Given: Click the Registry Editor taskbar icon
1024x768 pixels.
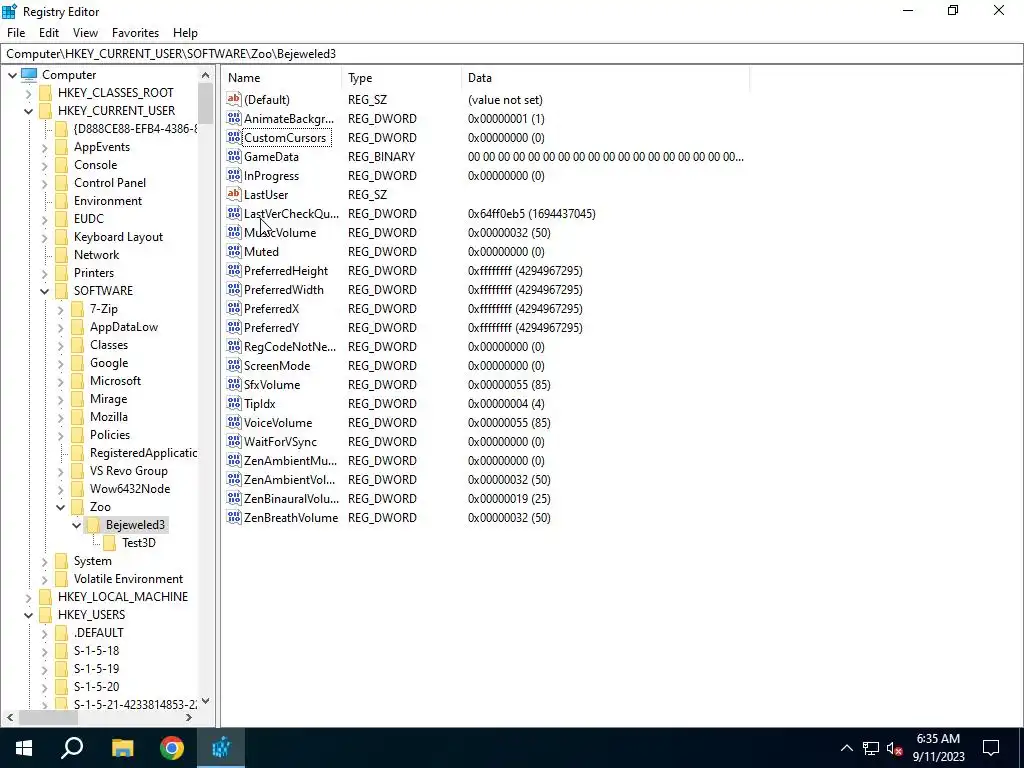Looking at the screenshot, I should coord(221,748).
